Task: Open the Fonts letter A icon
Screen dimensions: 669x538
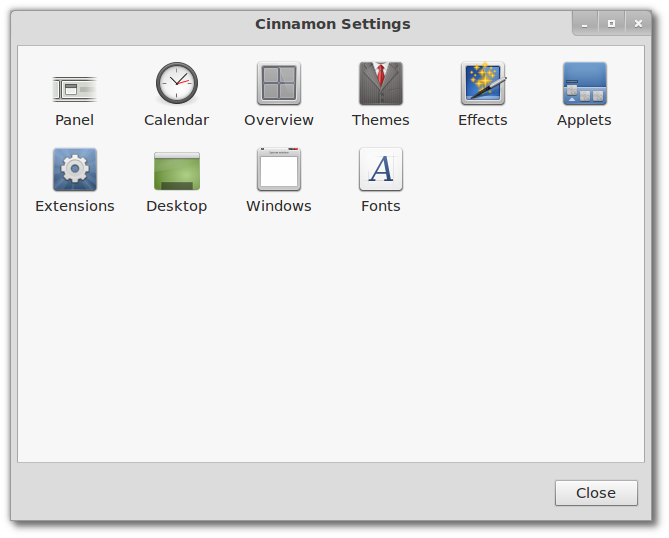Action: click(381, 170)
